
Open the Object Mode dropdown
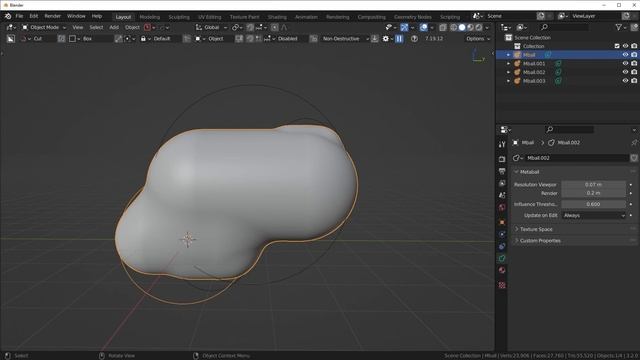(x=44, y=27)
